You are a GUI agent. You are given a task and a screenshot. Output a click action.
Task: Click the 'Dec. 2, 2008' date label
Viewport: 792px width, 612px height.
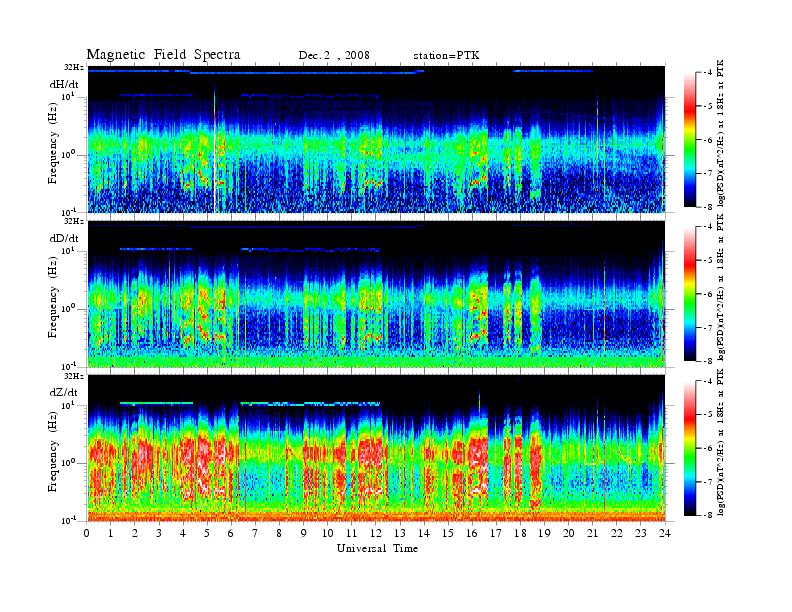[334, 56]
